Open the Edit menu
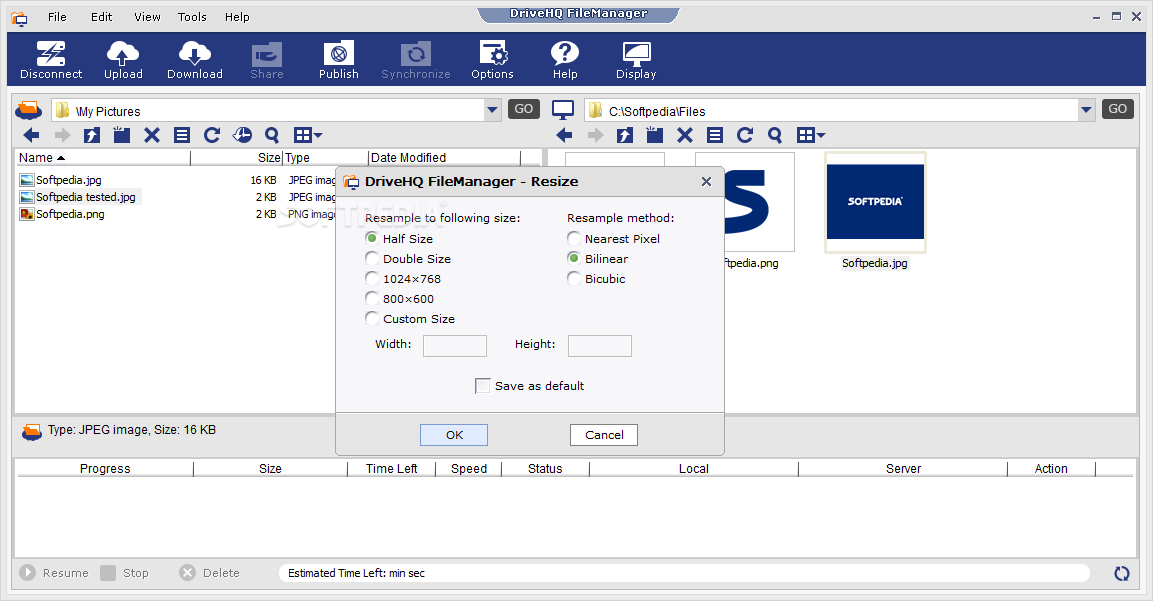The width and height of the screenshot is (1153, 601). (x=101, y=17)
